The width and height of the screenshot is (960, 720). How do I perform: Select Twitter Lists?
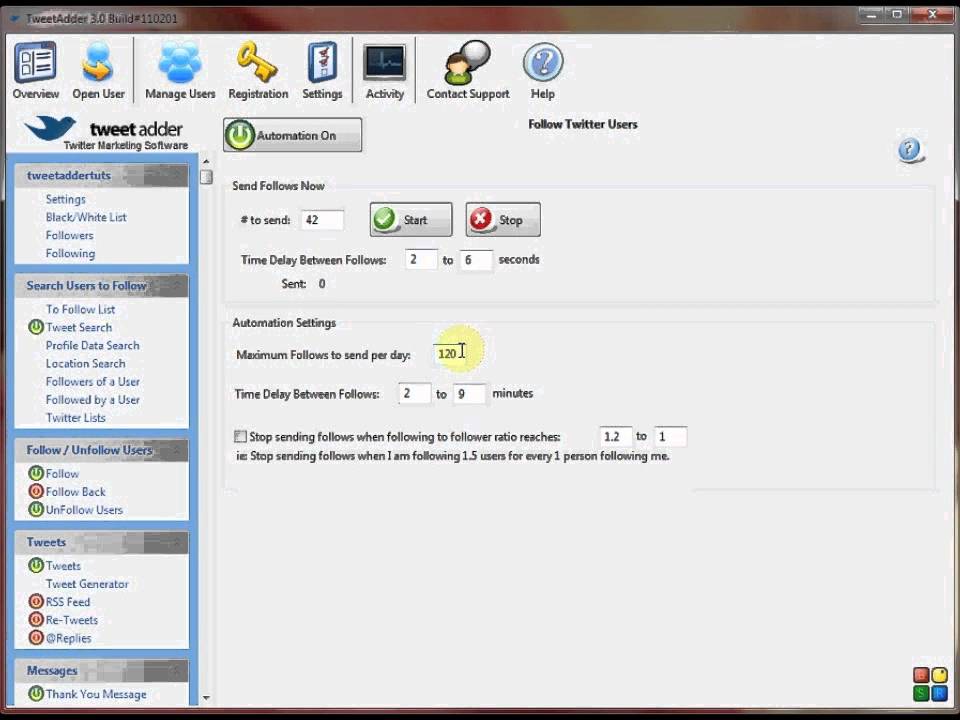[x=75, y=418]
